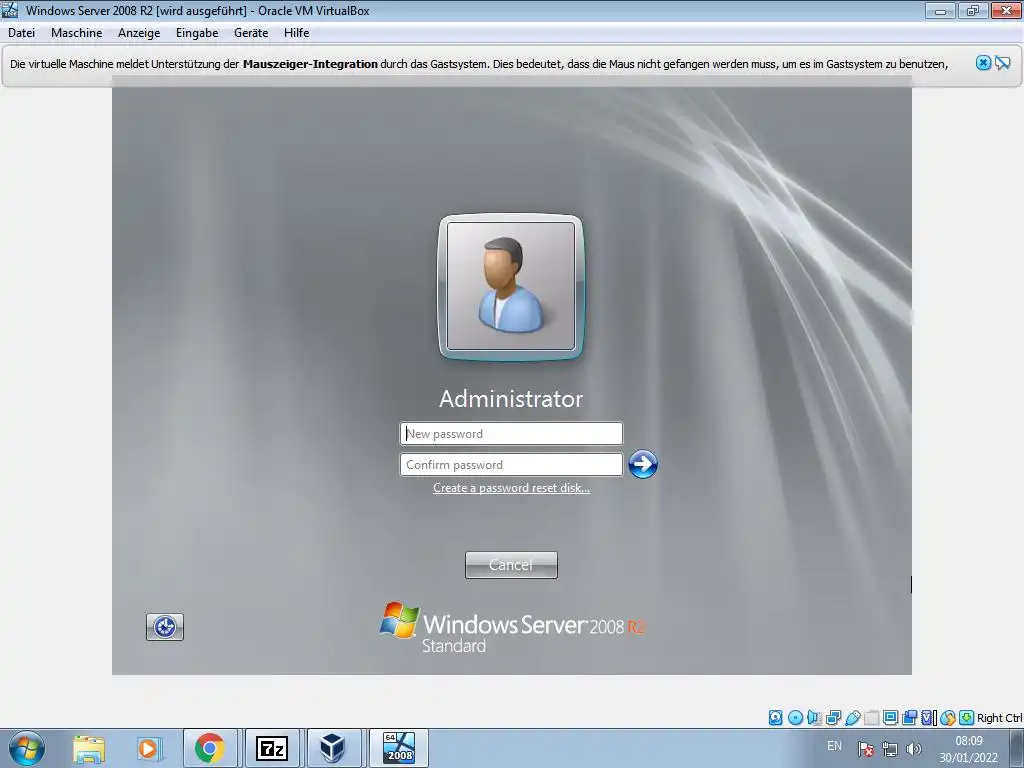
Task: Open the Maschine menu
Action: (76, 33)
